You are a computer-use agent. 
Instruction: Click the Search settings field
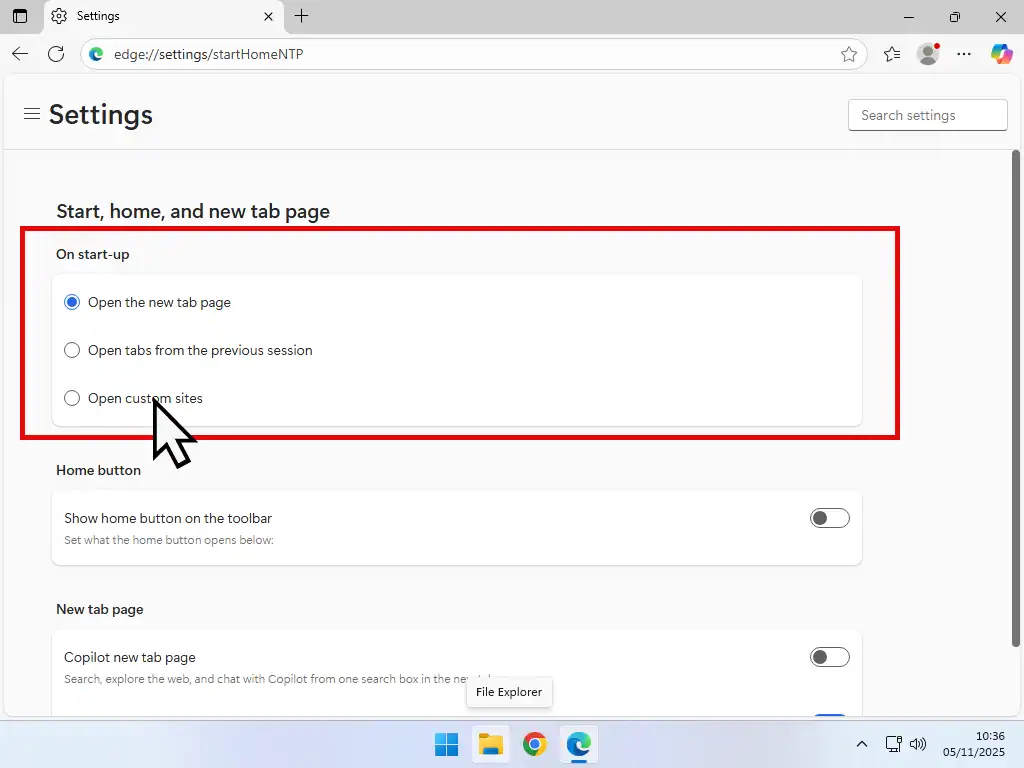[927, 114]
